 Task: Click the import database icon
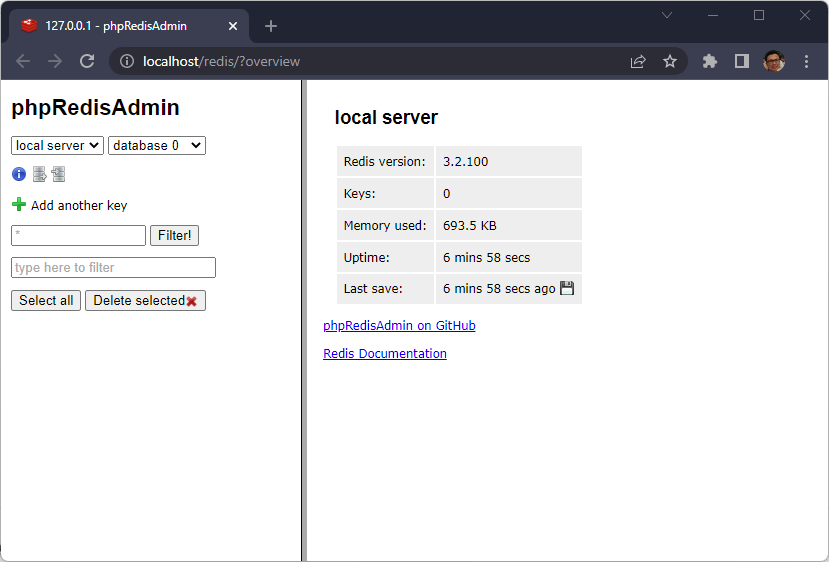(x=58, y=174)
